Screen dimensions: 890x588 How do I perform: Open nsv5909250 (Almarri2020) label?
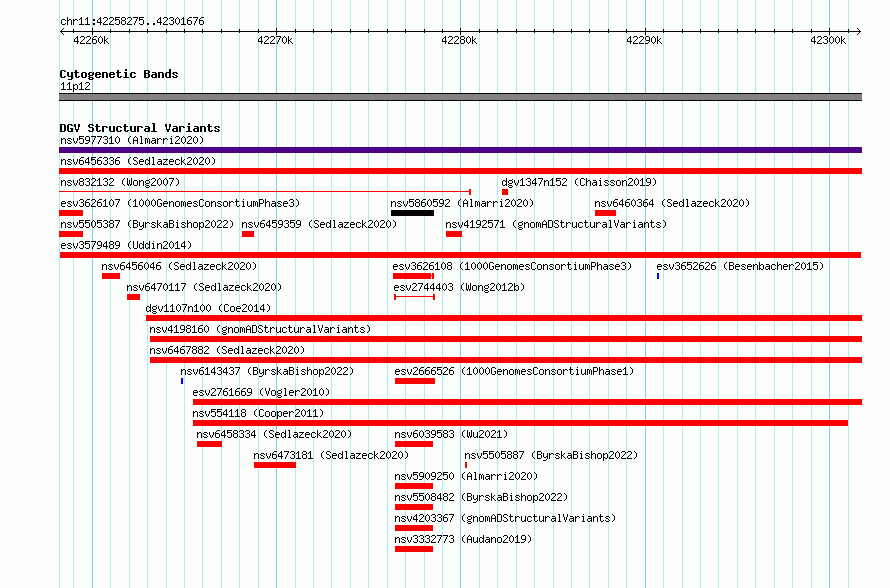(x=466, y=476)
